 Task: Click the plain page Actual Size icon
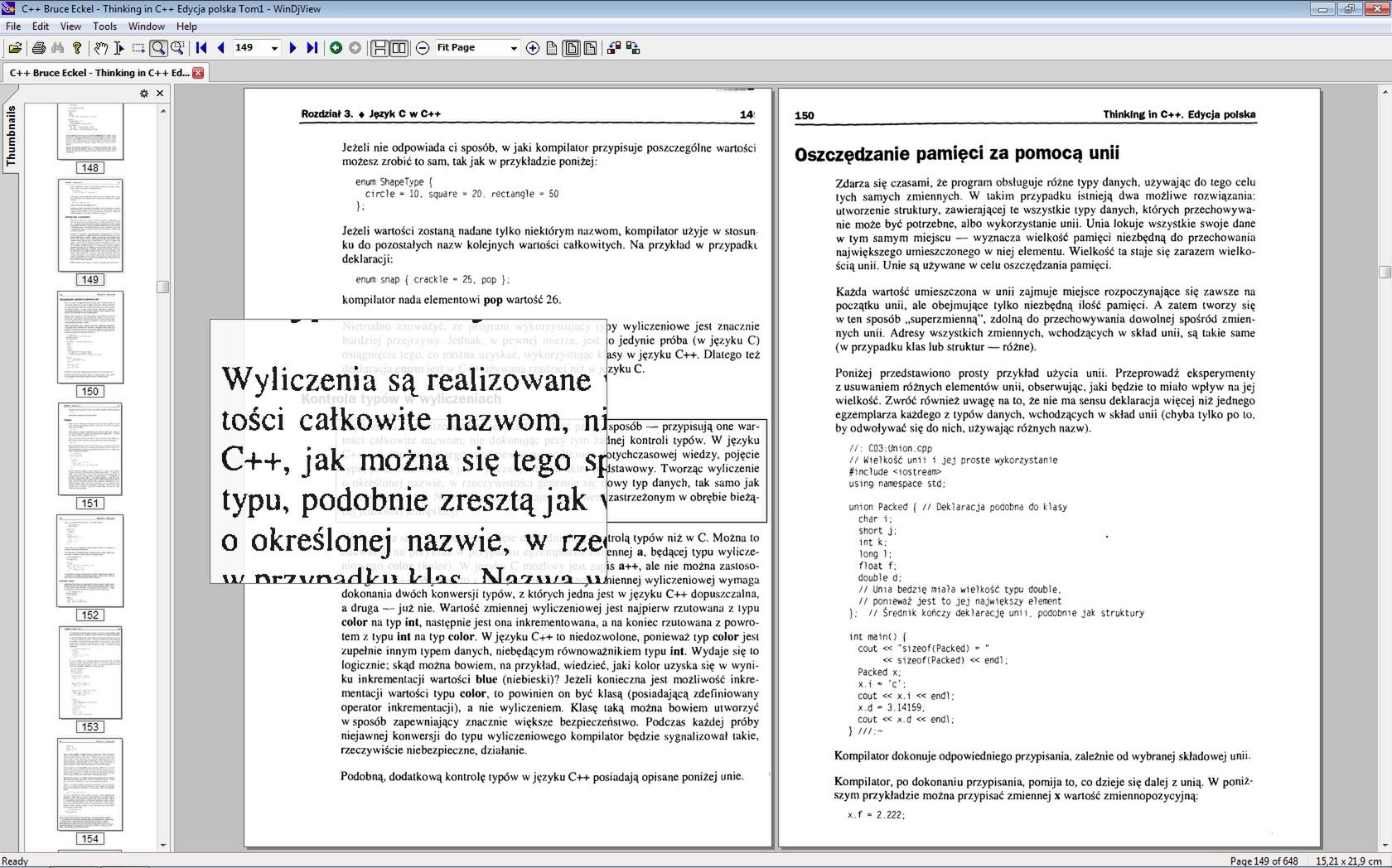pos(552,48)
